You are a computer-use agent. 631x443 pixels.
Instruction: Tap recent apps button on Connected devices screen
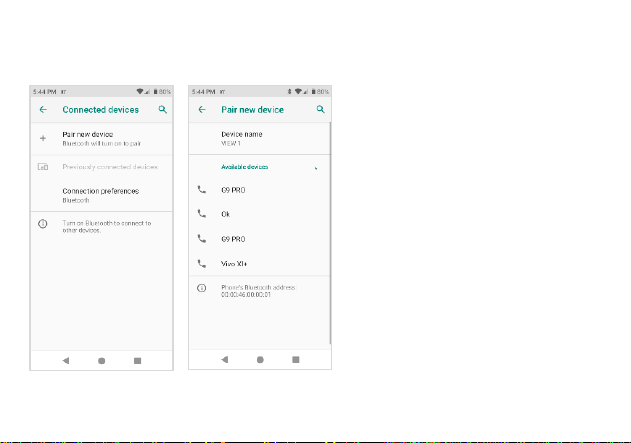137,361
